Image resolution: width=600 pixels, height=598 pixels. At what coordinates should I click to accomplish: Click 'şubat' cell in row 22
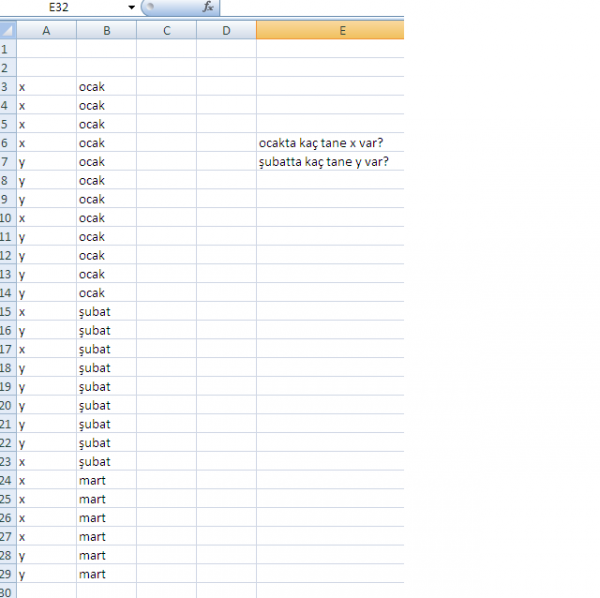106,443
